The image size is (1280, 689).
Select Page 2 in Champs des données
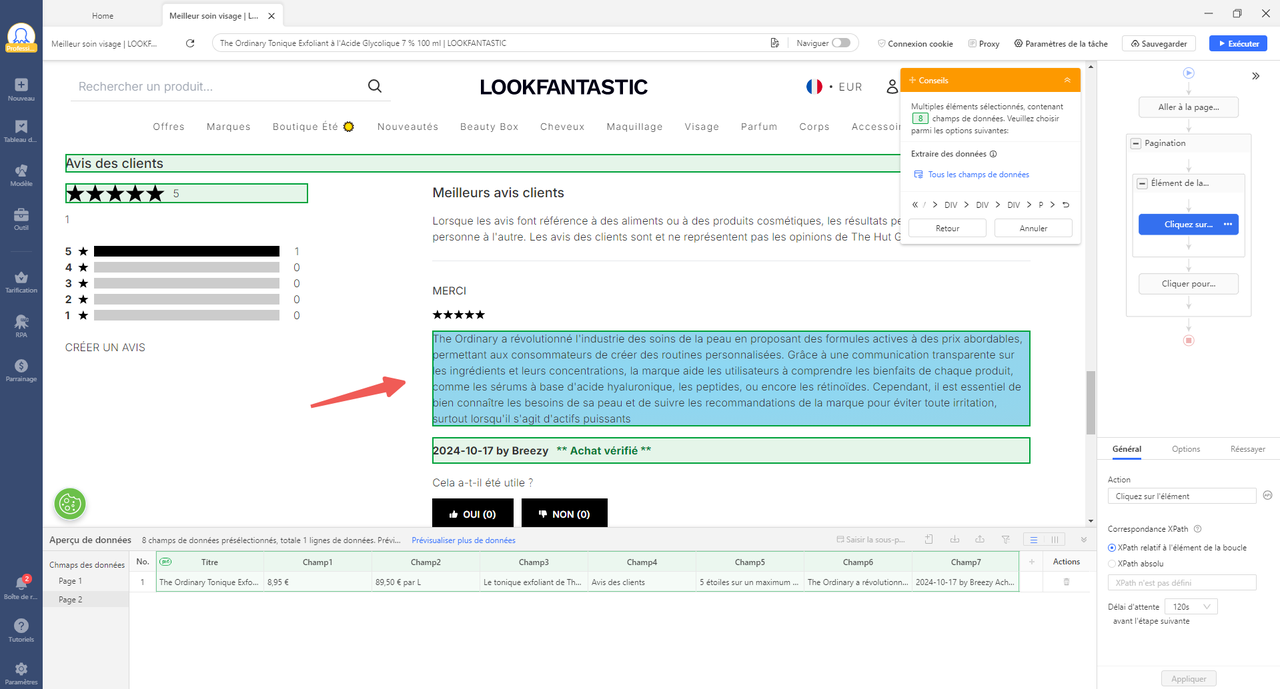(x=70, y=599)
